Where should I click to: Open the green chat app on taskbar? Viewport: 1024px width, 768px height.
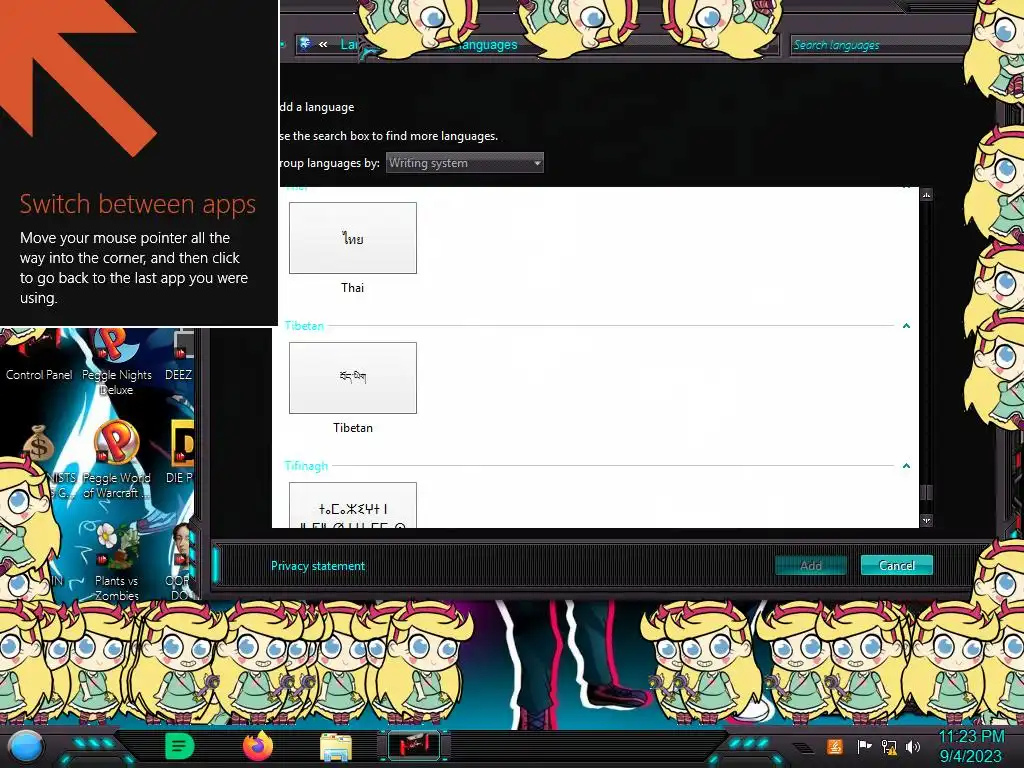click(179, 746)
